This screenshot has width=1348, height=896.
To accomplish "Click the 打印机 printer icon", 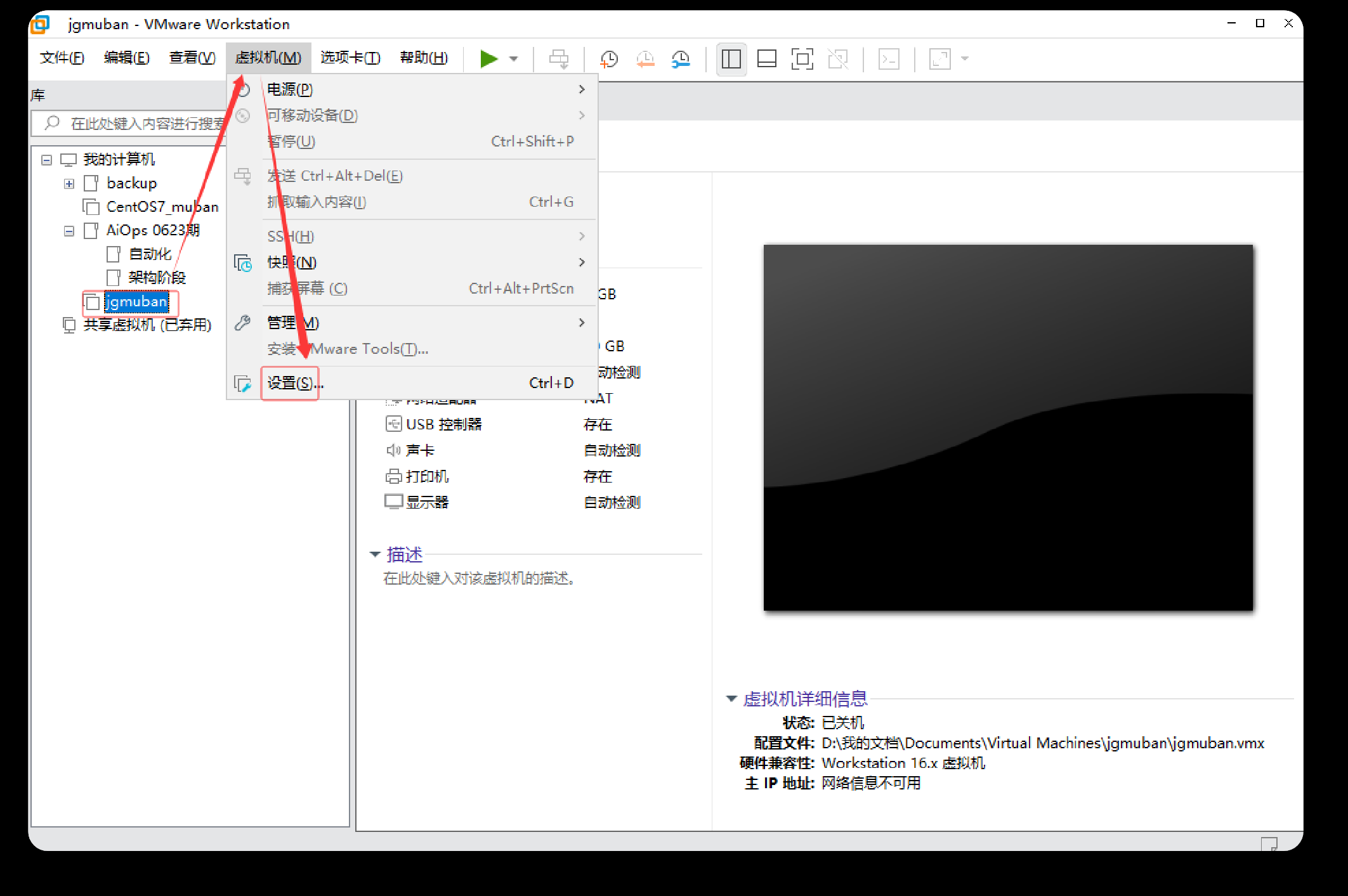I will [393, 476].
